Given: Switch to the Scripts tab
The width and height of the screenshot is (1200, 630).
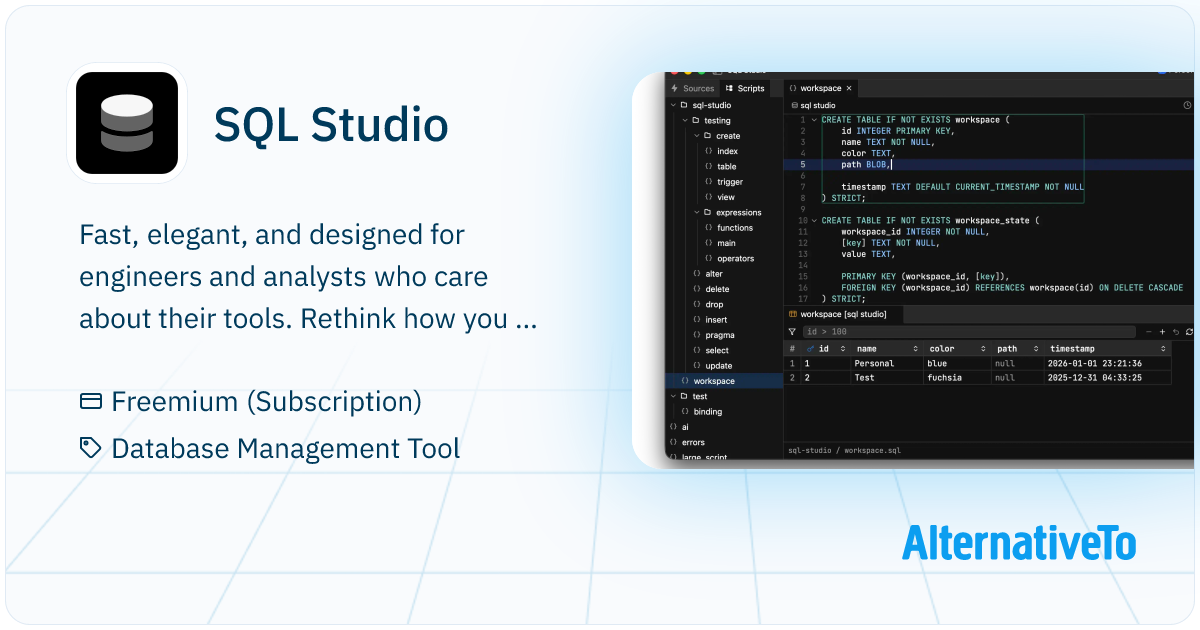Looking at the screenshot, I should [747, 88].
